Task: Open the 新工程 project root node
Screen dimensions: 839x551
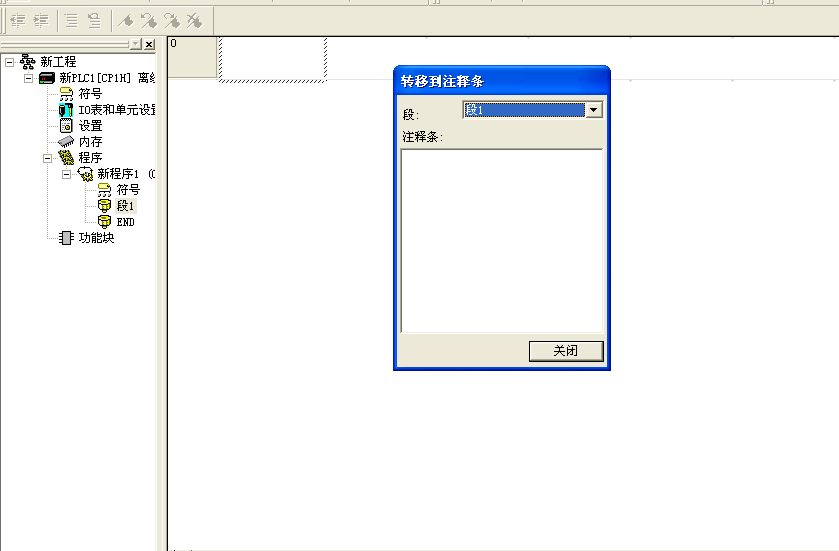Action: pos(57,62)
